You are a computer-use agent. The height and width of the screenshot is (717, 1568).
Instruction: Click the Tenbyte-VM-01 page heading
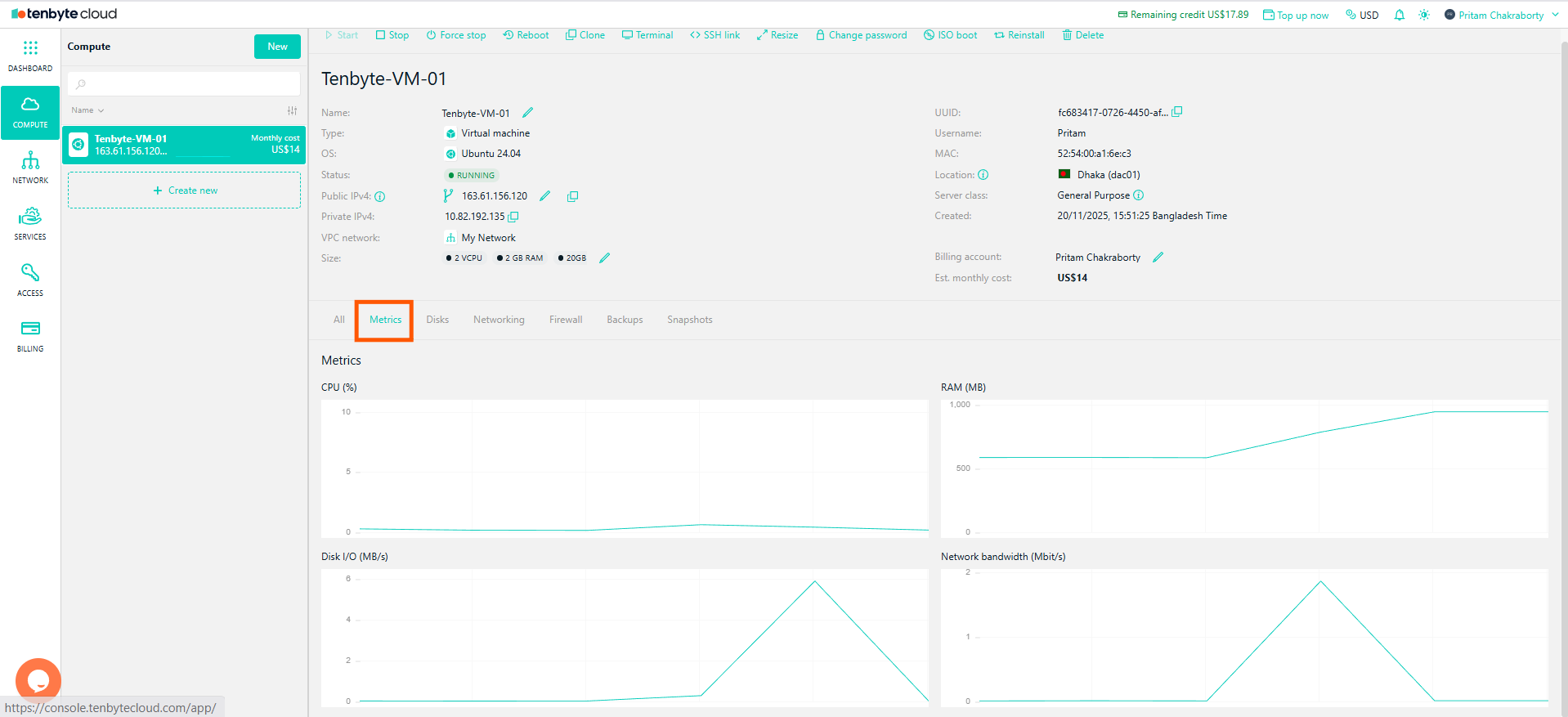[384, 78]
